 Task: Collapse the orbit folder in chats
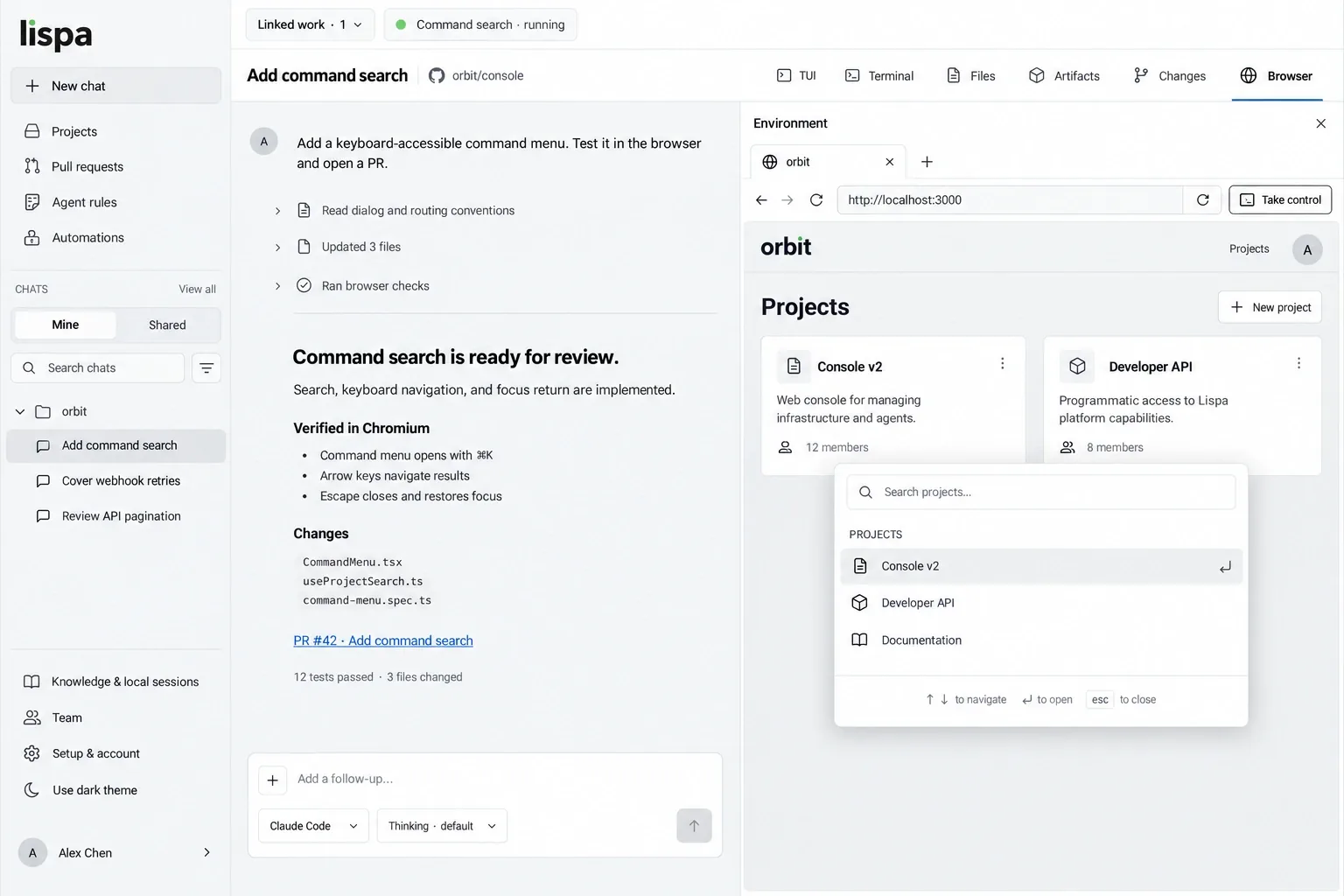(20, 411)
